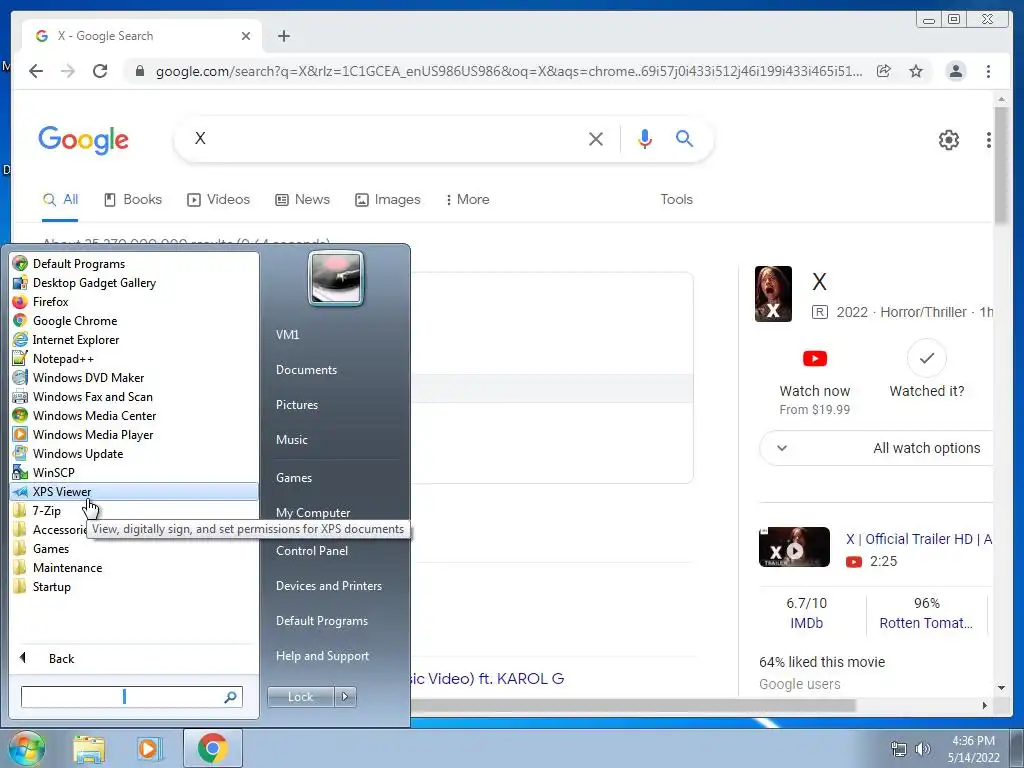The height and width of the screenshot is (768, 1024).
Task: Launch Desktop Gadget Gallery
Action: point(134,283)
